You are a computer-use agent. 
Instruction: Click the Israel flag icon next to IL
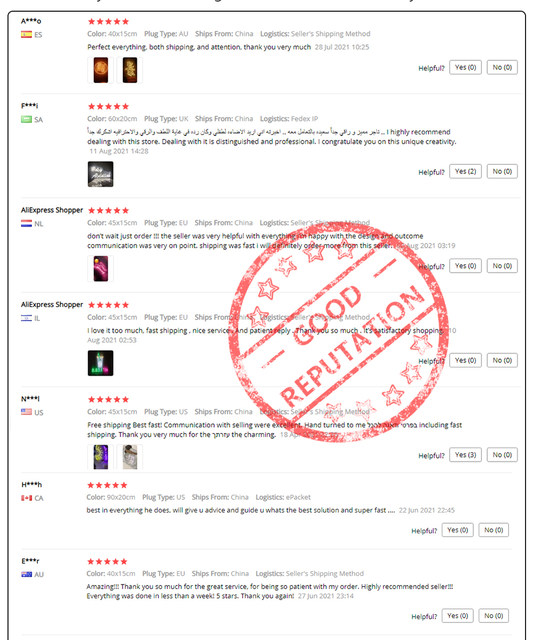pyautogui.click(x=27, y=318)
